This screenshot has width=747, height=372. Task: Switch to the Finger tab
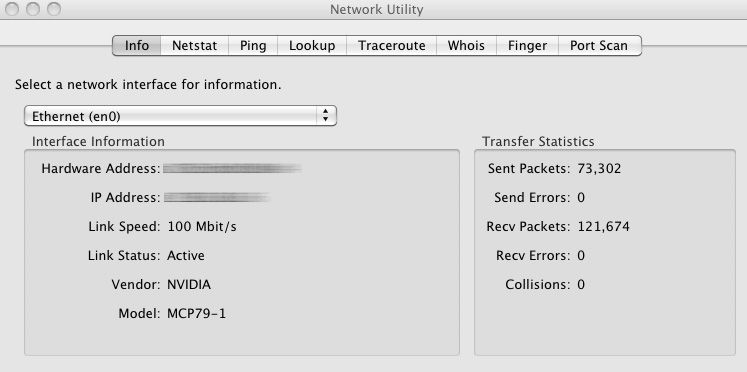527,46
